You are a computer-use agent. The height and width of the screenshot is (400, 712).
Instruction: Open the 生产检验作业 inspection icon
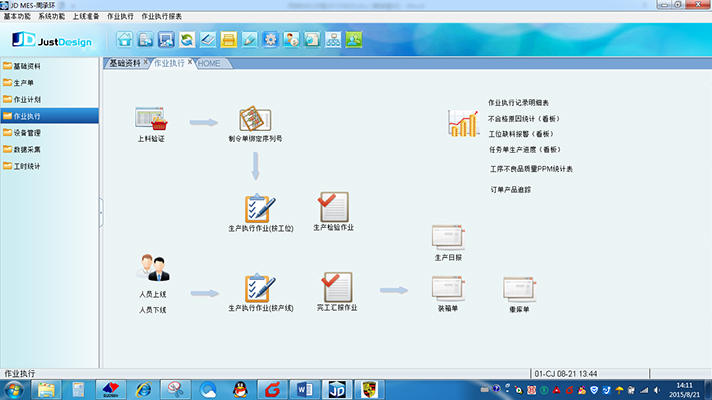333,206
